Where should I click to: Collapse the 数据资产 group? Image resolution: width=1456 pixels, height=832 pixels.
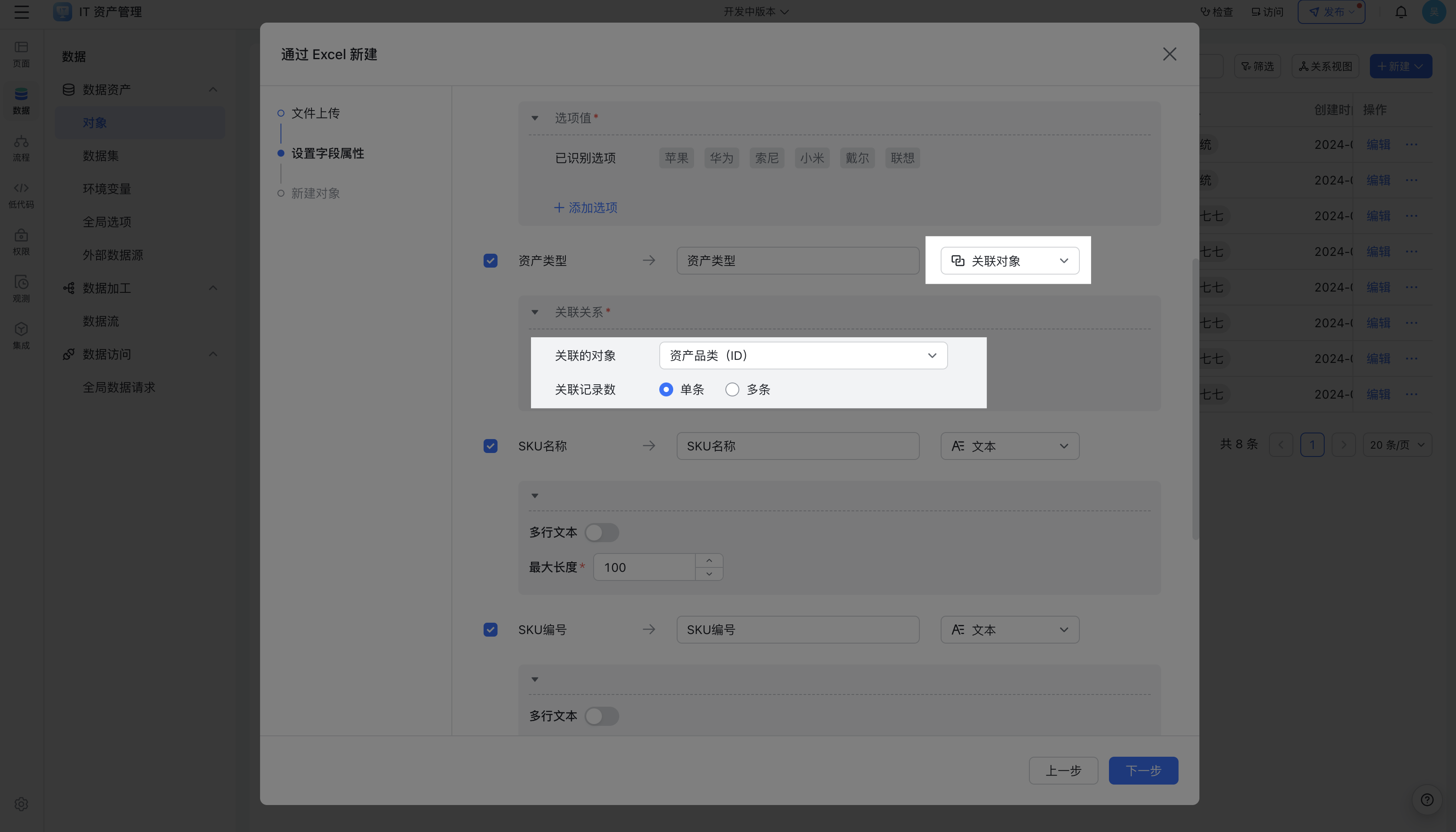(x=212, y=89)
